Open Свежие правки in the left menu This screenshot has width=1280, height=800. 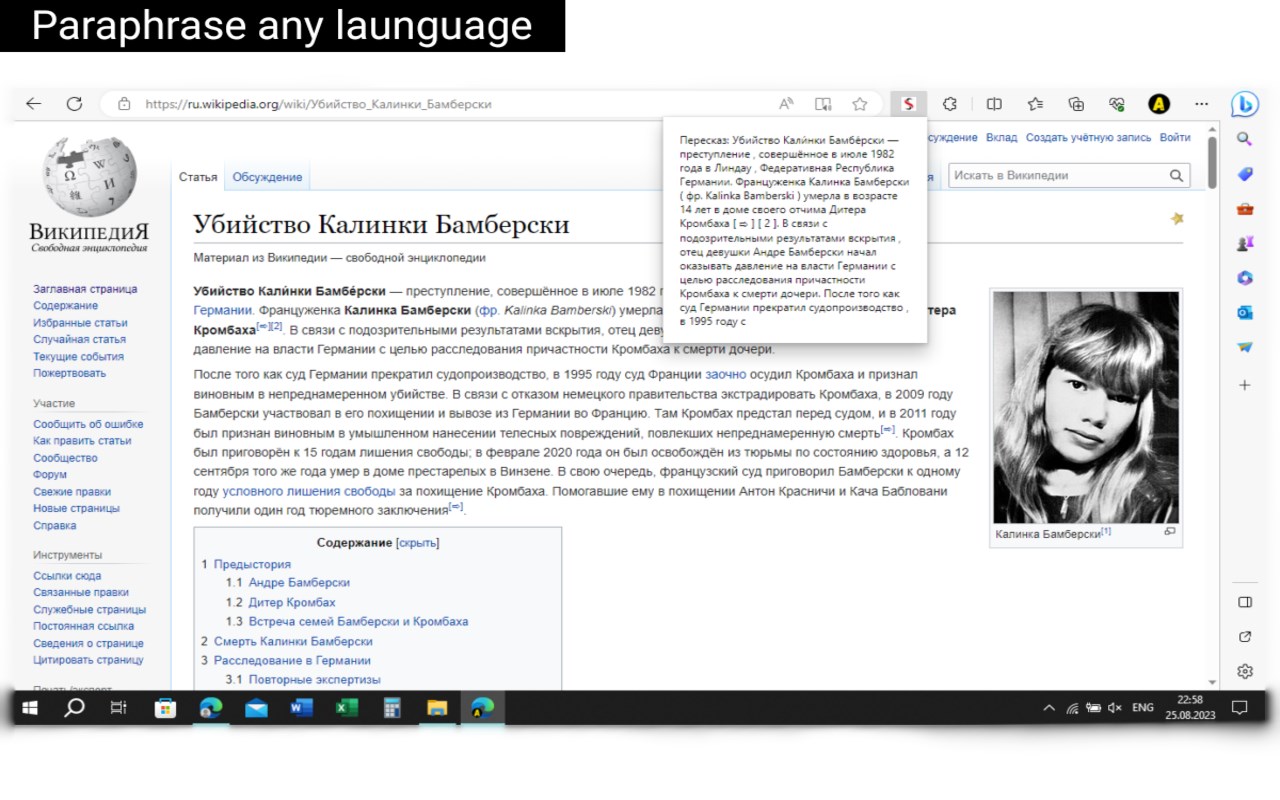click(72, 492)
